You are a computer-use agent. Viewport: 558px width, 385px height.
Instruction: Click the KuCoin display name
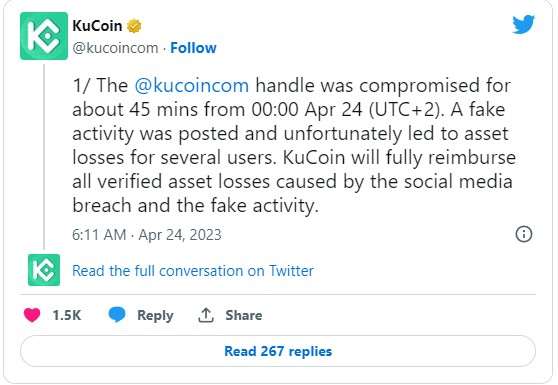(97, 26)
